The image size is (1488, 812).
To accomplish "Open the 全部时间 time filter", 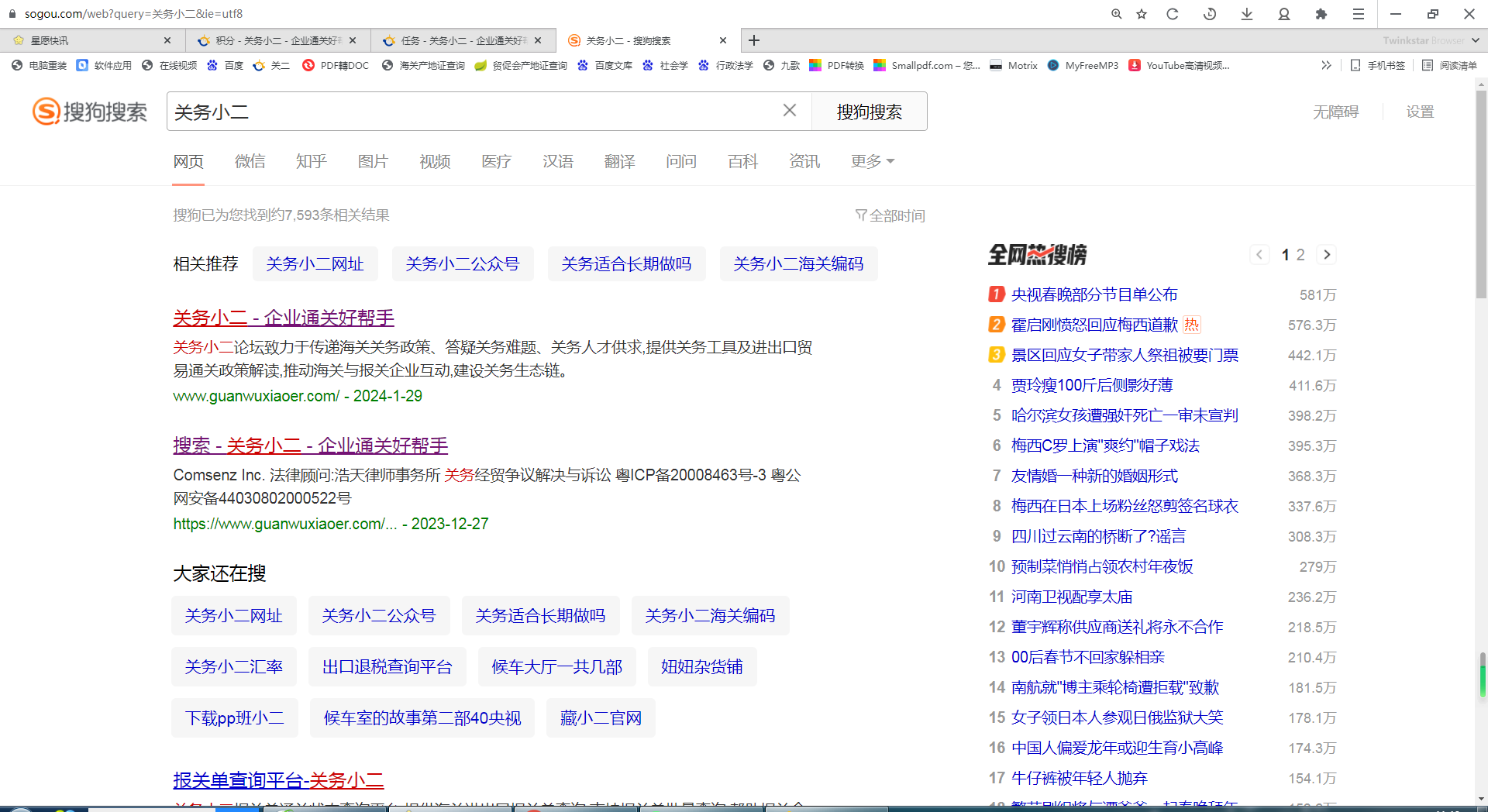I will (890, 215).
